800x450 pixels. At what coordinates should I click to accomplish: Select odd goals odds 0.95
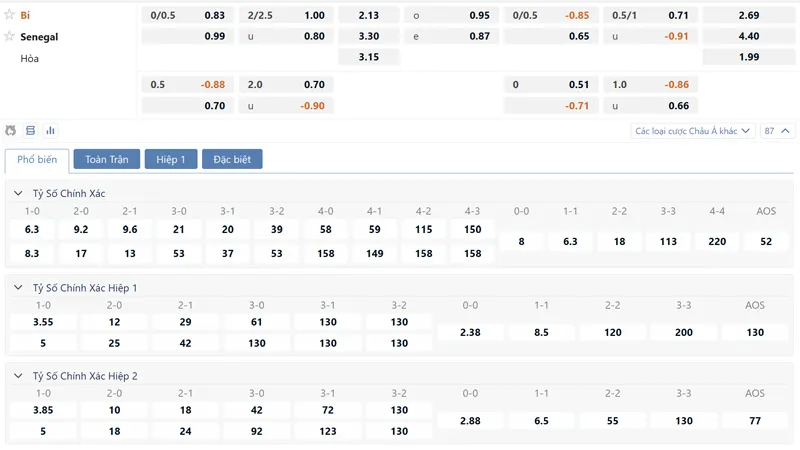point(451,15)
